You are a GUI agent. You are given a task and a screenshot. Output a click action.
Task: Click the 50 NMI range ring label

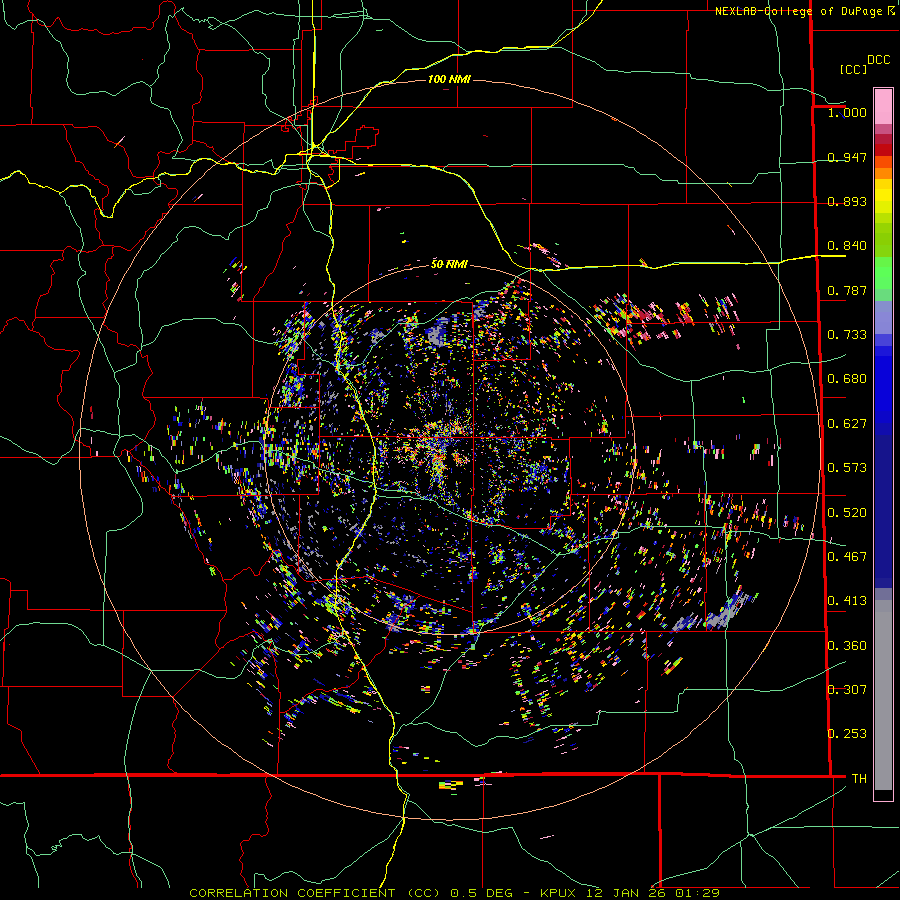(449, 264)
